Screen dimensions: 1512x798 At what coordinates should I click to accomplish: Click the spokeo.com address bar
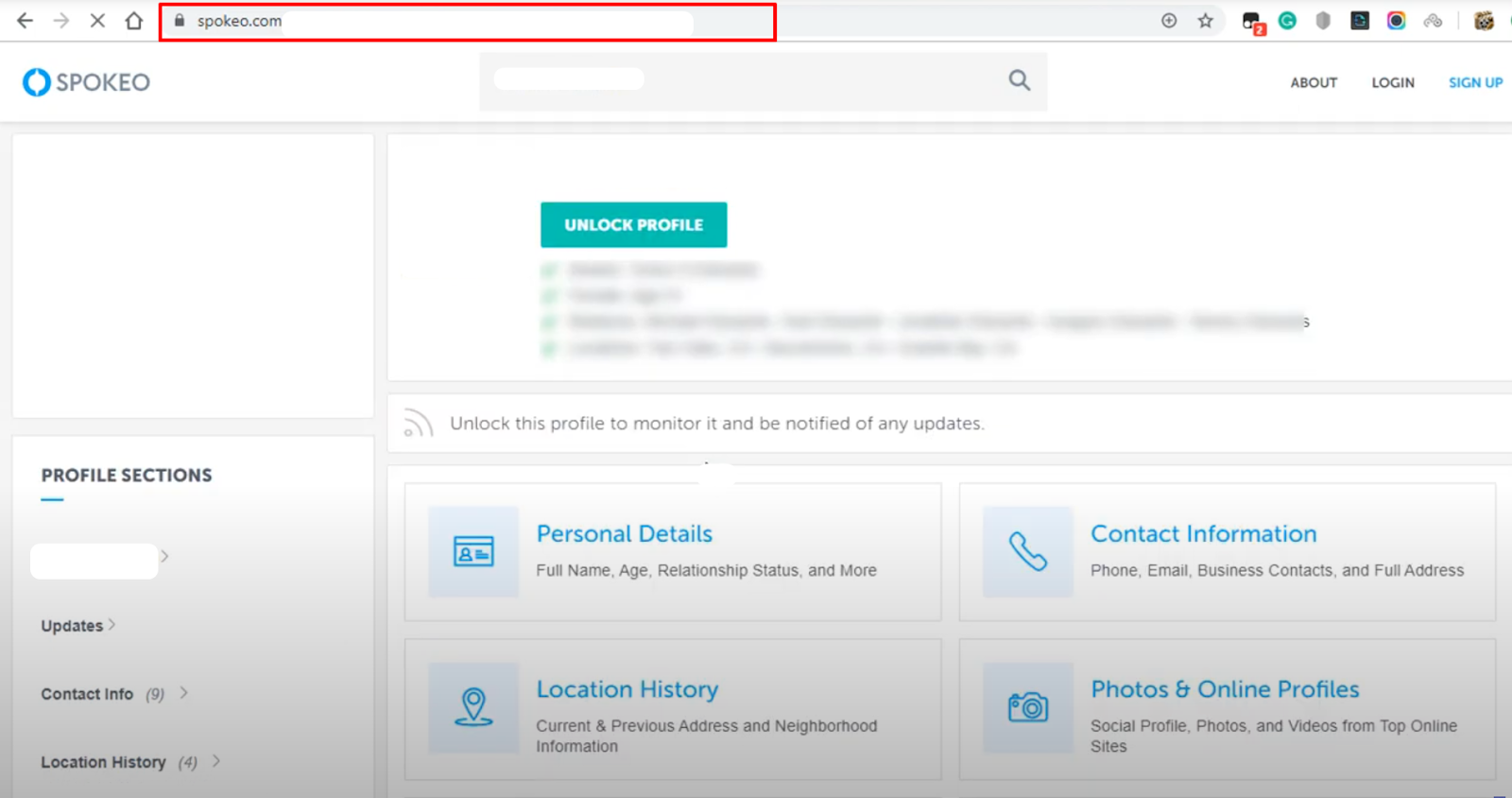pyautogui.click(x=468, y=22)
